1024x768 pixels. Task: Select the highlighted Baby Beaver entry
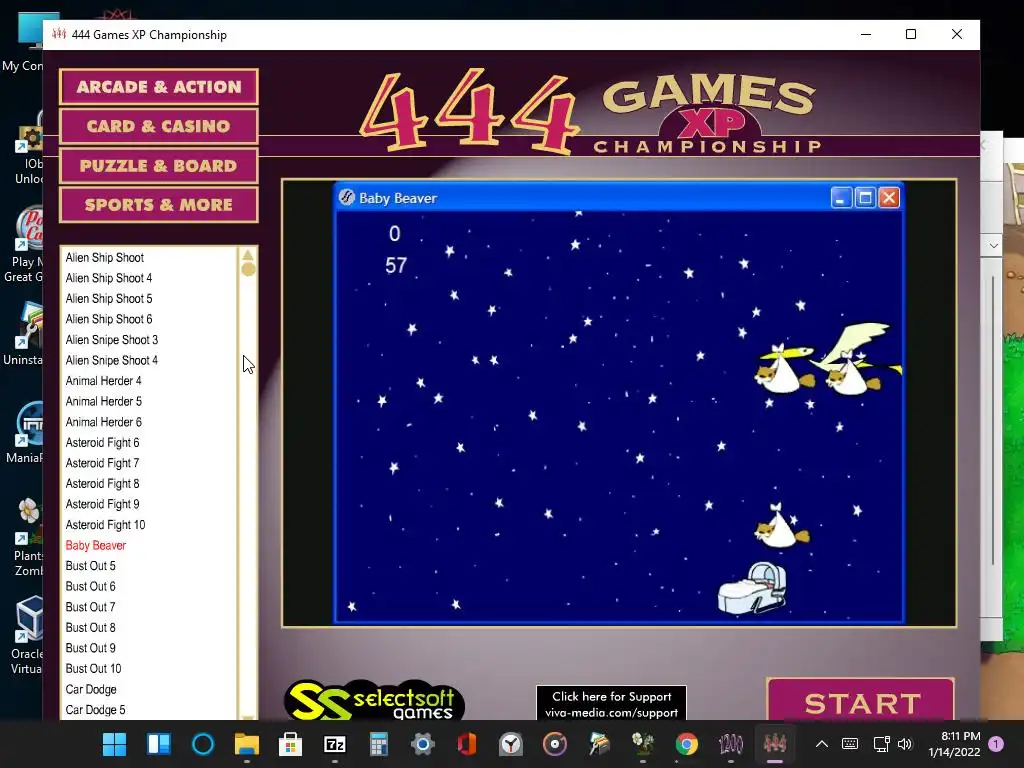tap(95, 545)
